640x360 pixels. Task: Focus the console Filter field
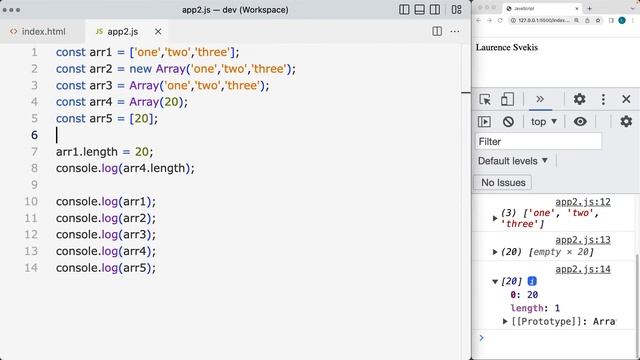point(538,142)
